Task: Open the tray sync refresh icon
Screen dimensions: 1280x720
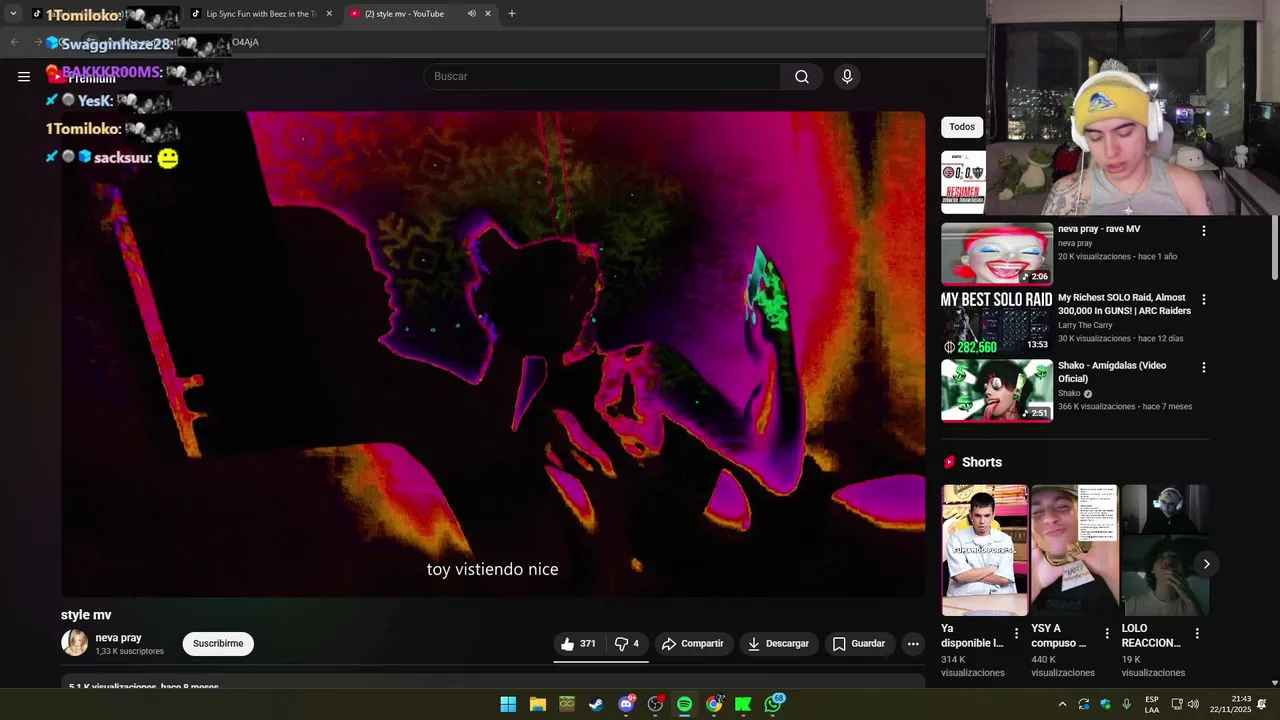Action: click(1084, 704)
